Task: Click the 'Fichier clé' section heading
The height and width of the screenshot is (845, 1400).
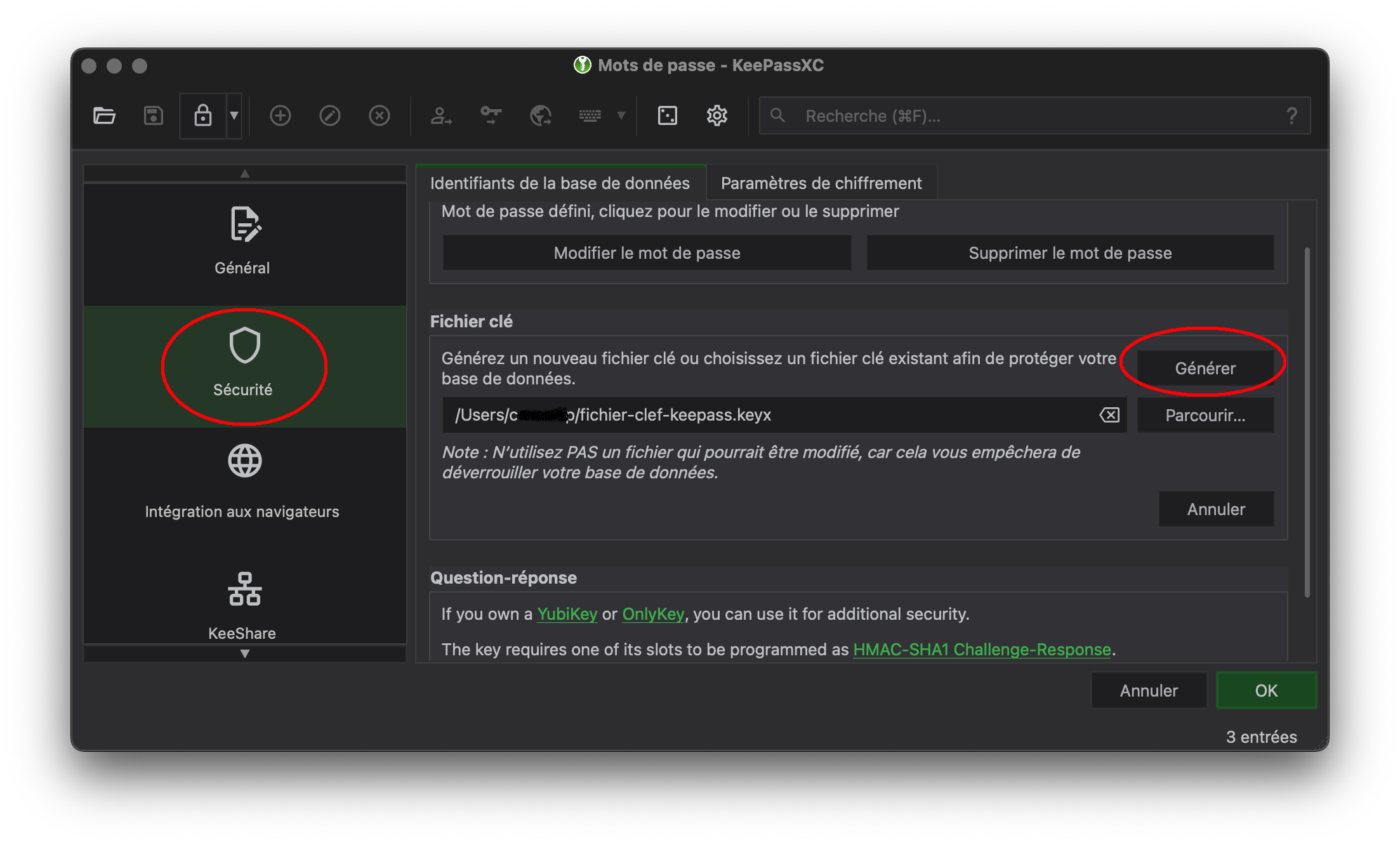Action: pyautogui.click(x=471, y=322)
